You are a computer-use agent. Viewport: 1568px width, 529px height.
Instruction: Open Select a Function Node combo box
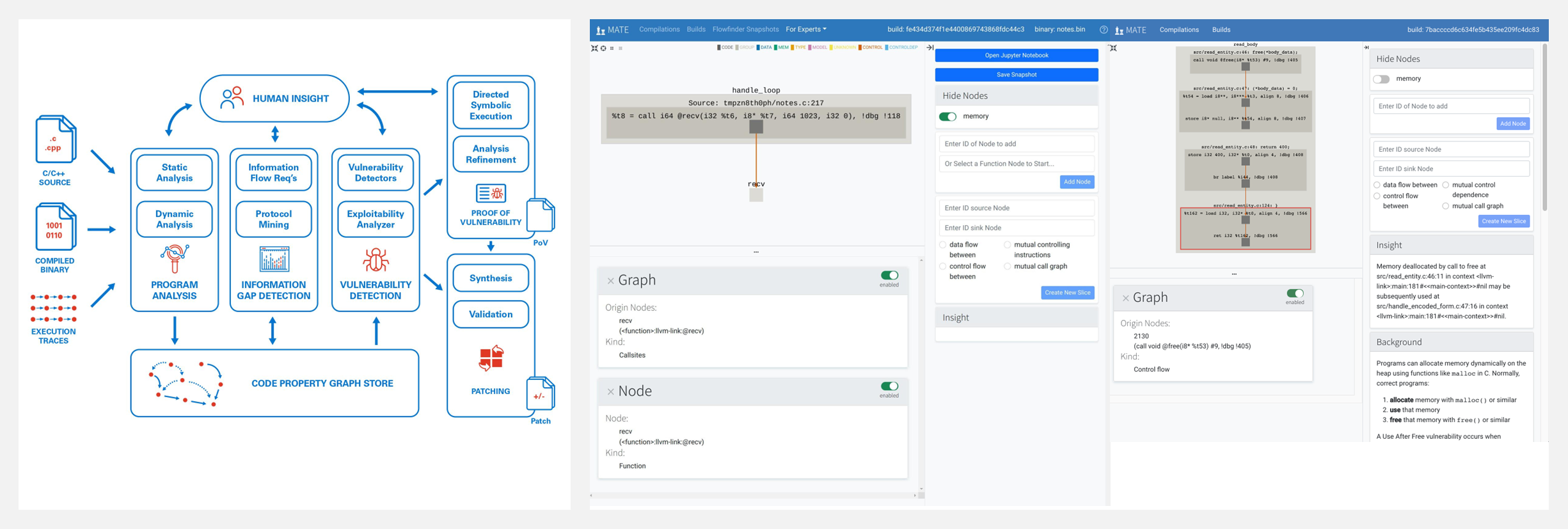[x=1017, y=164]
